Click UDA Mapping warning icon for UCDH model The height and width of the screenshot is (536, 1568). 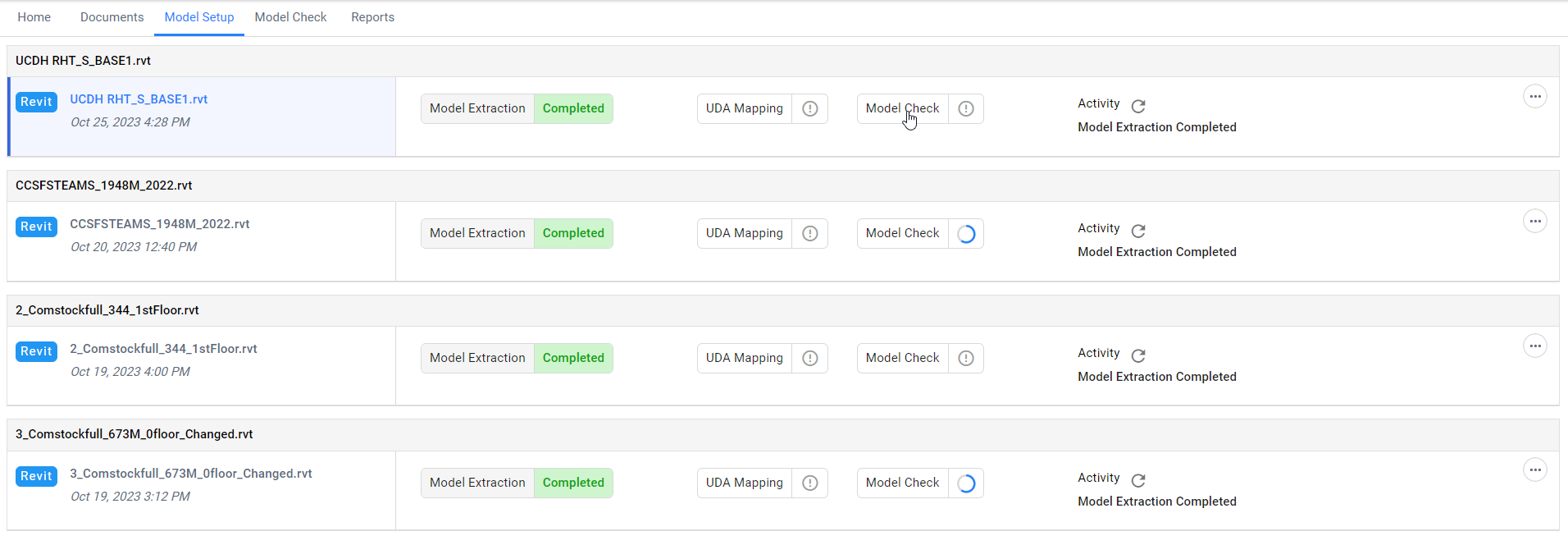810,108
